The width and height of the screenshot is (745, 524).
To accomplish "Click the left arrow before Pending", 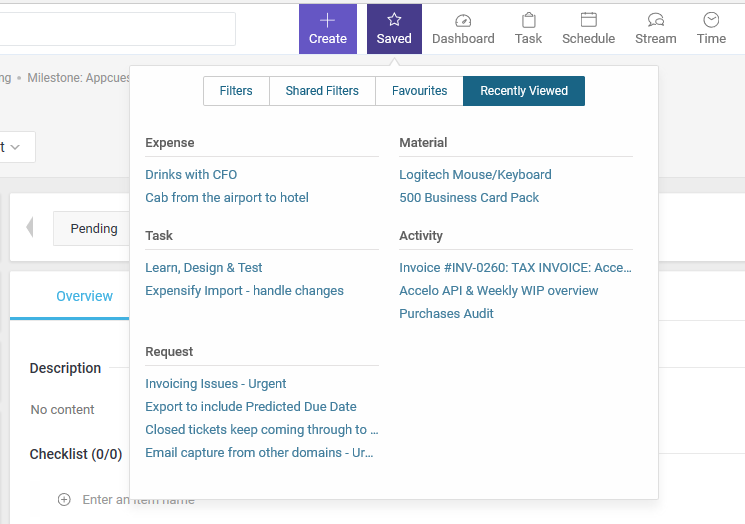I will pyautogui.click(x=30, y=227).
